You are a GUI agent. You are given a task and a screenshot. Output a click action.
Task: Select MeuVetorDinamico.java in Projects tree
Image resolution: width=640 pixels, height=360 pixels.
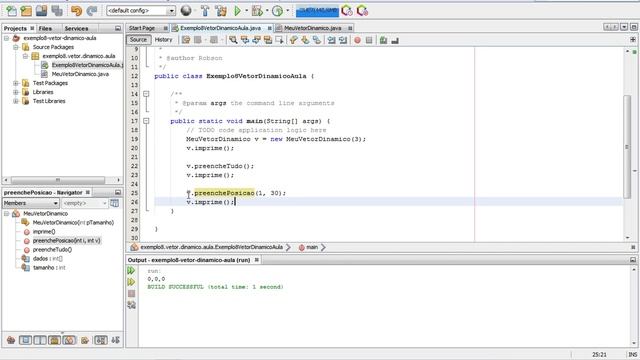[80, 74]
